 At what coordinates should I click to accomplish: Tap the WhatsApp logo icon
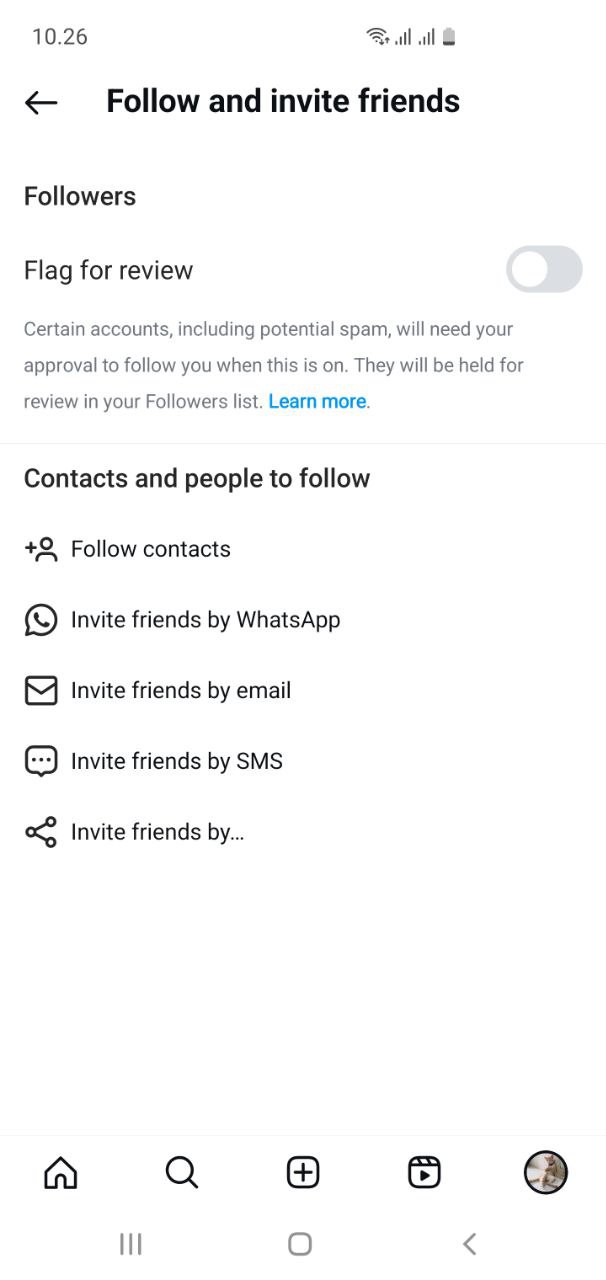(41, 620)
